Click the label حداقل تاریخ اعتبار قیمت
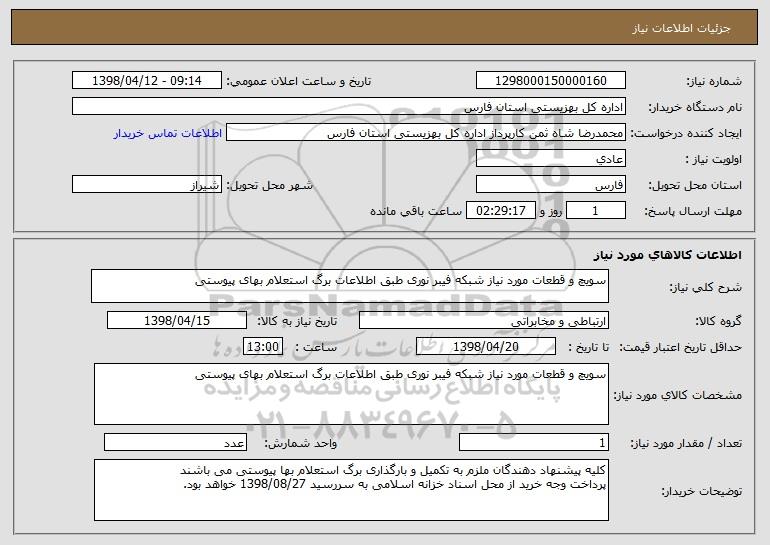The width and height of the screenshot is (770, 545). coord(681,348)
